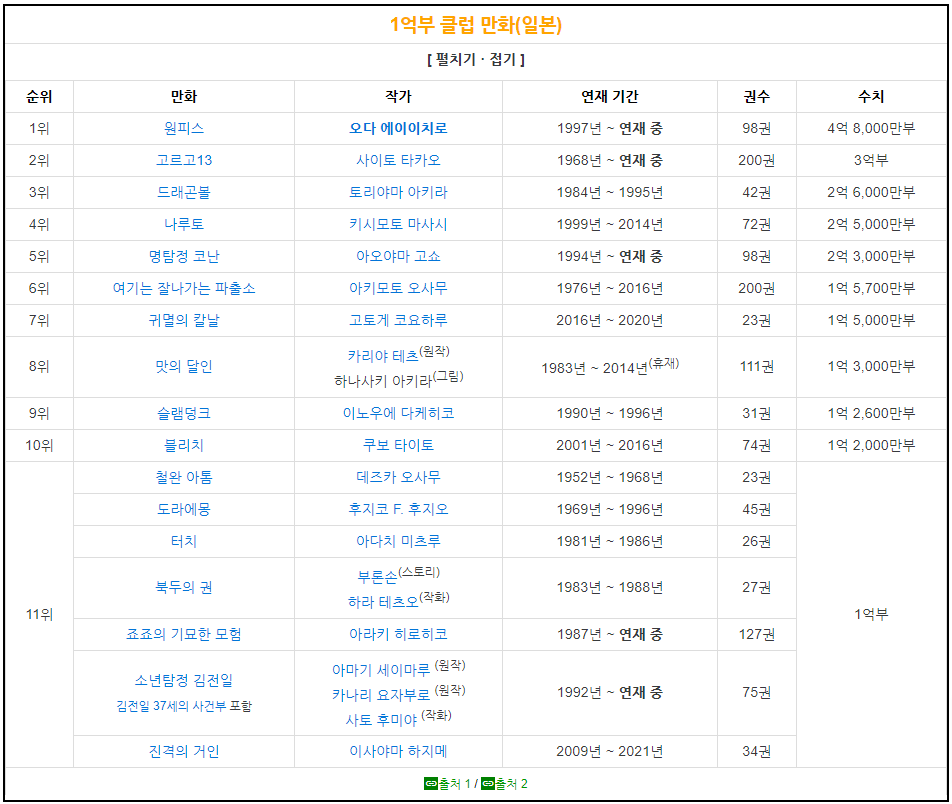The width and height of the screenshot is (952, 804).
Task: Click the green link icon beside 출처 2
Action: point(488,784)
